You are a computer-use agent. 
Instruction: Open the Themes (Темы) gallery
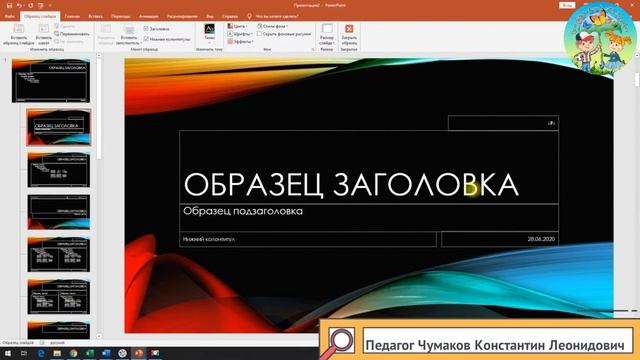209,34
